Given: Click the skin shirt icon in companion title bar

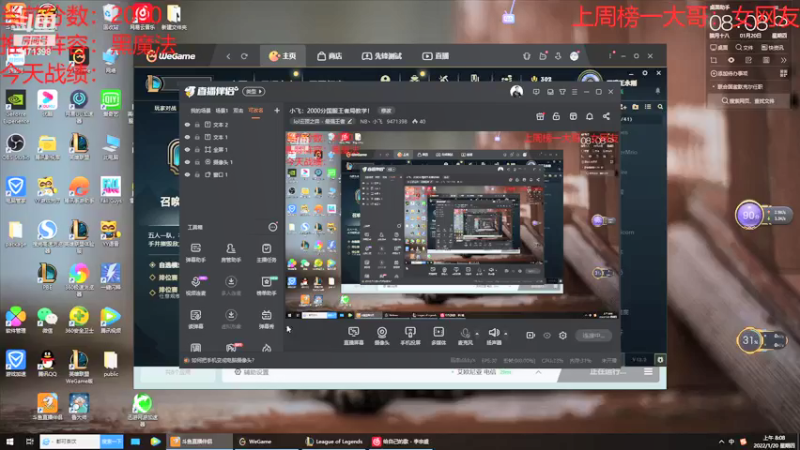Looking at the screenshot, I should pyautogui.click(x=562, y=92).
